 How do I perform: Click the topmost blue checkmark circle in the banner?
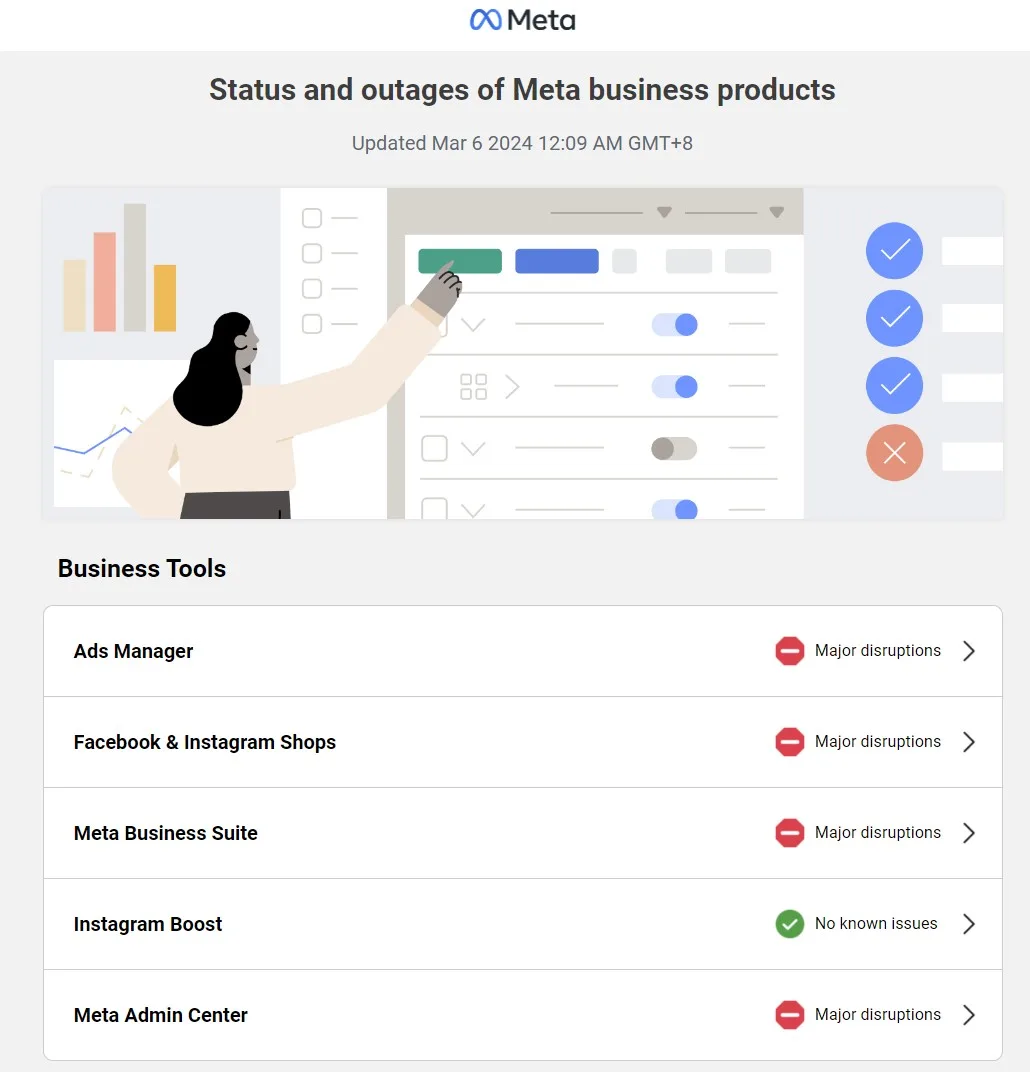coord(894,250)
